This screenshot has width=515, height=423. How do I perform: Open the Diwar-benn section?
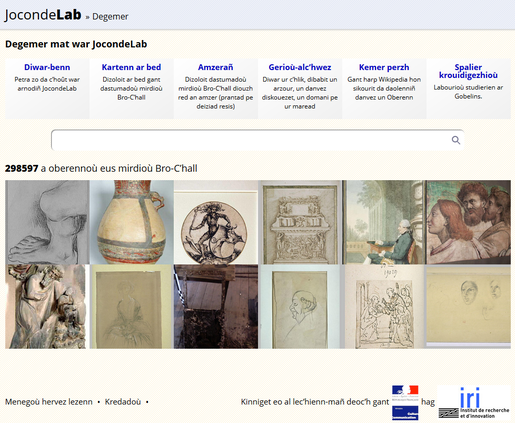(47, 67)
